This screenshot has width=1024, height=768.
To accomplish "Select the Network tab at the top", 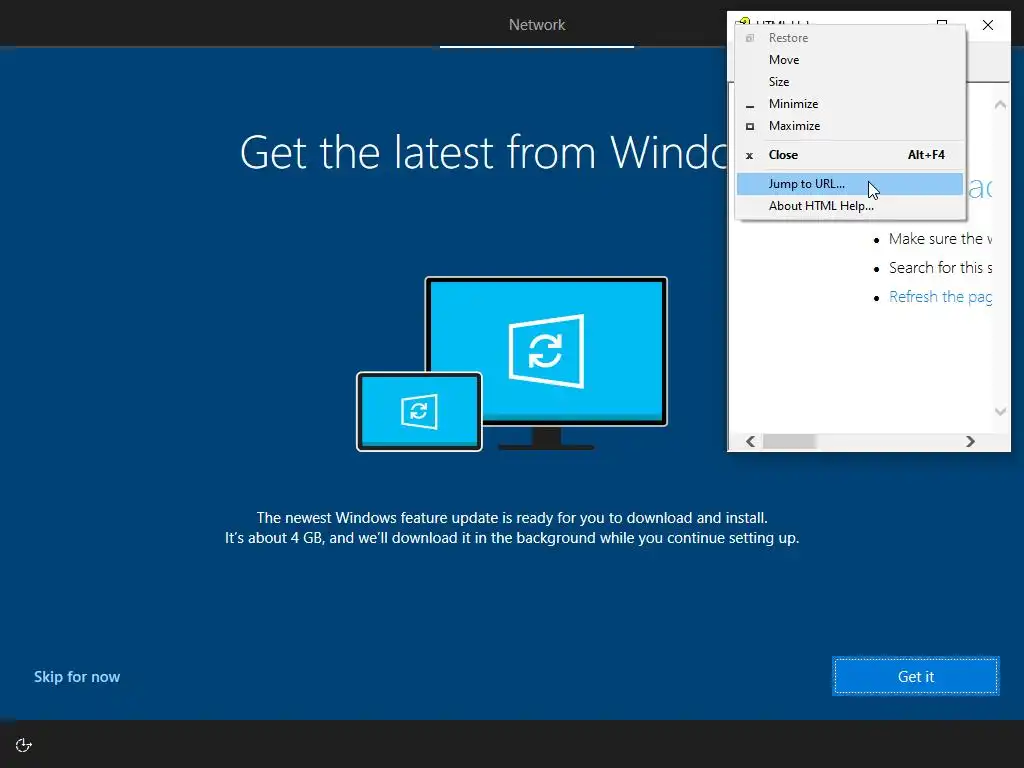I will coord(537,25).
